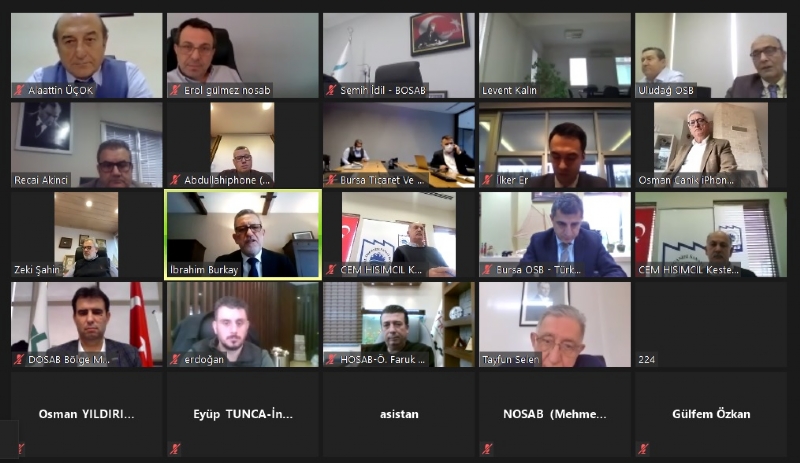Click muted mic icon on Semih İdil - BOSAB
Image resolution: width=800 pixels, height=463 pixels.
click(x=331, y=90)
